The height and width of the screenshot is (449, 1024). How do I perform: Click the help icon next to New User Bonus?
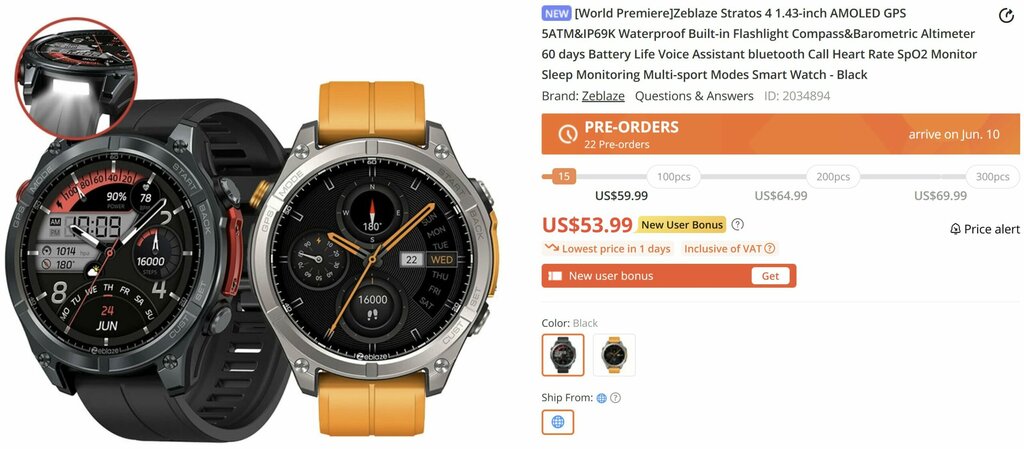[x=737, y=224]
